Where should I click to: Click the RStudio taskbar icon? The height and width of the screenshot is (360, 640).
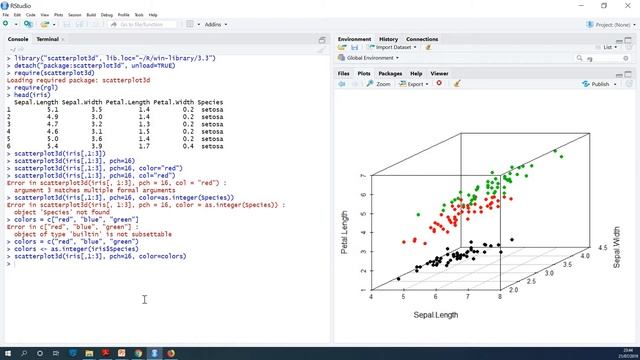[154, 353]
